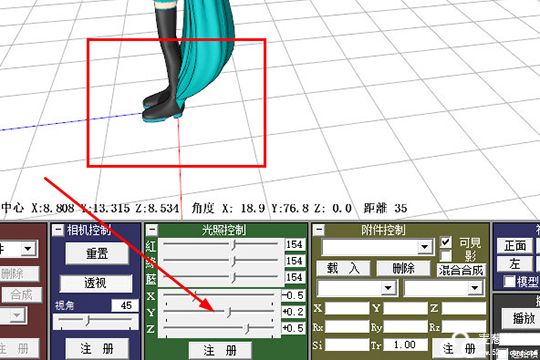Click the 删除 button in accessory panel
540x360 pixels.
(403, 268)
